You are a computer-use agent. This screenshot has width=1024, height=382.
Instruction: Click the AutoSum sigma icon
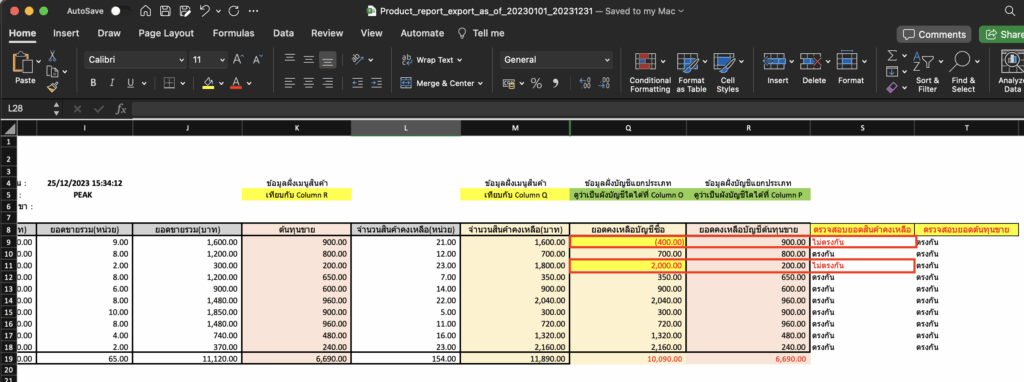point(892,56)
